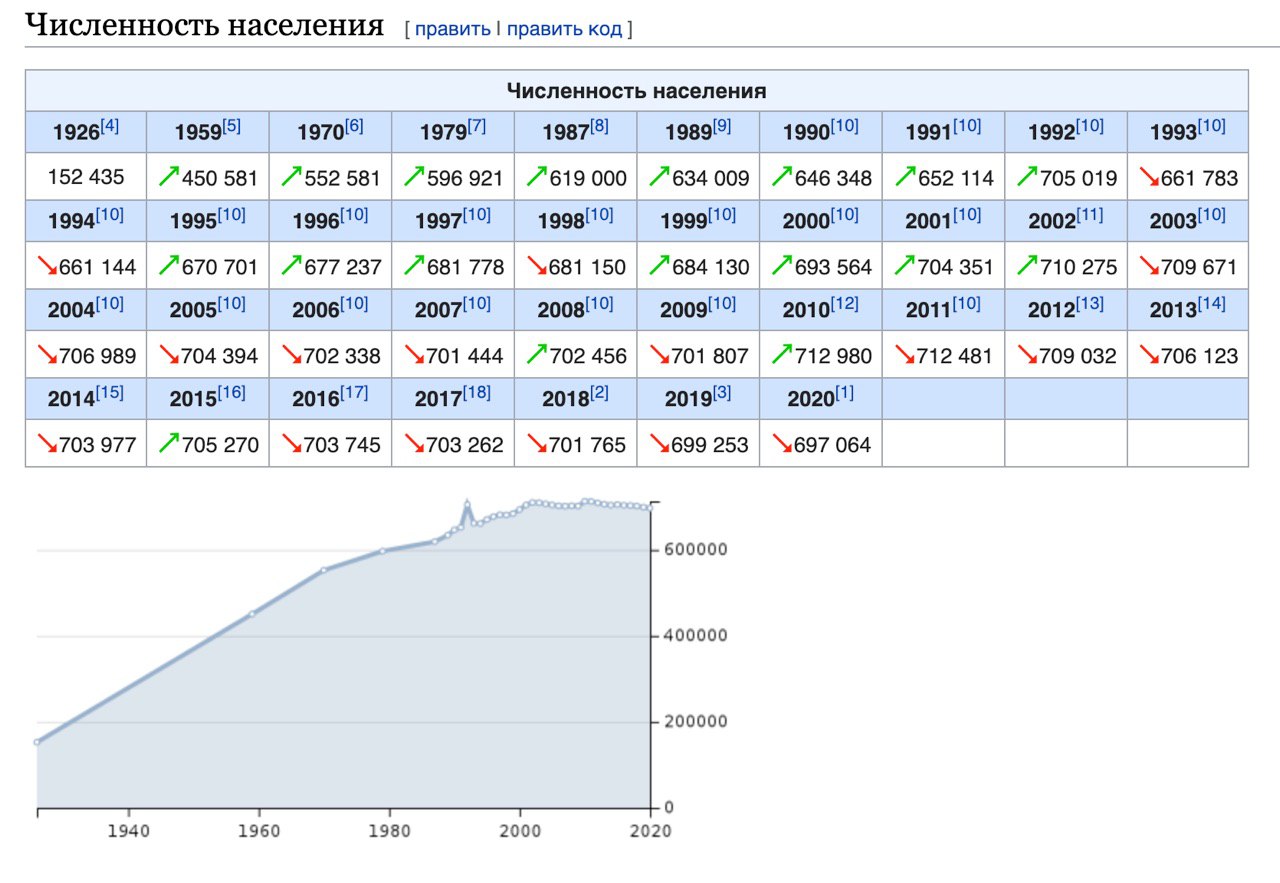Click the green up arrow before 702 456
The image size is (1280, 883).
[x=537, y=354]
